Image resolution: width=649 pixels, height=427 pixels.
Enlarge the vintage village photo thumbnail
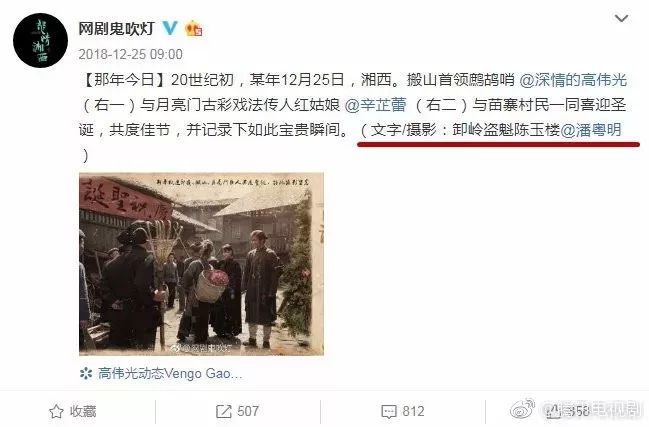[201, 264]
